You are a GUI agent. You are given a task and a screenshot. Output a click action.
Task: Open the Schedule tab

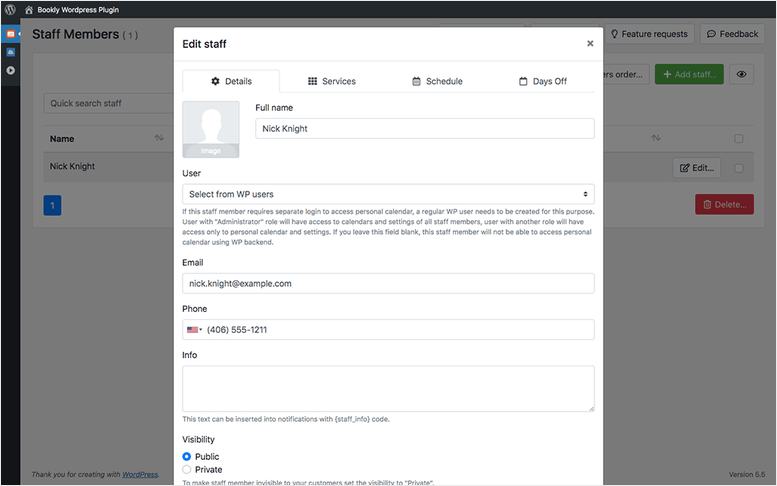437,81
